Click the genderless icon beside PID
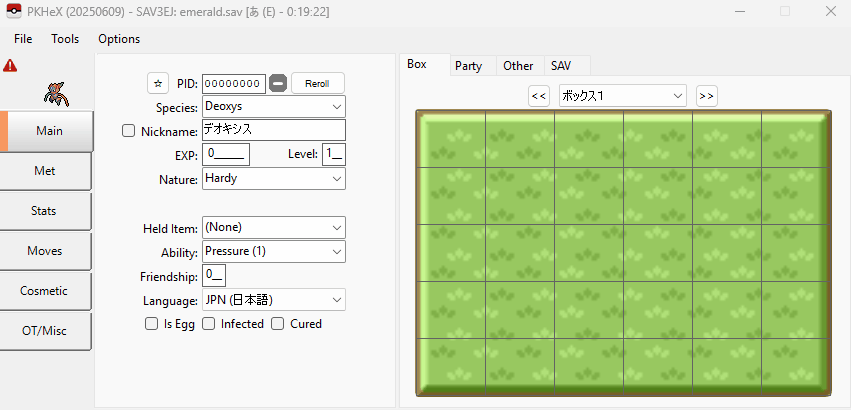This screenshot has width=851, height=410. tap(278, 84)
